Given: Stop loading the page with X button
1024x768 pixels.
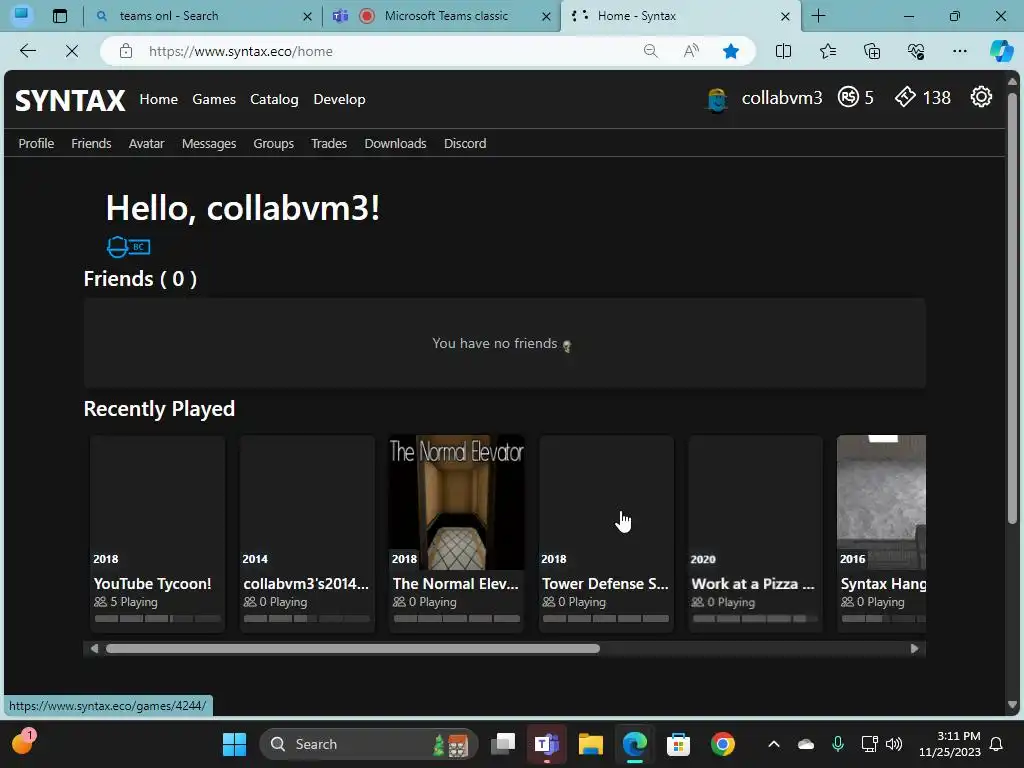Looking at the screenshot, I should click(72, 51).
